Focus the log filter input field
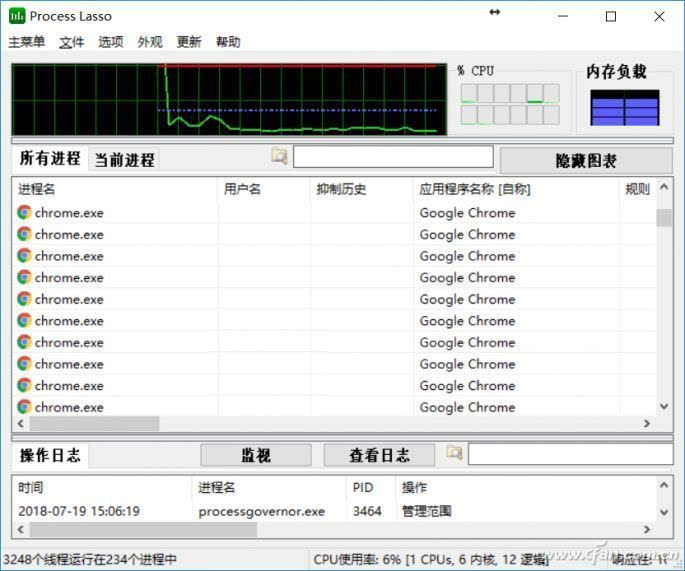685x571 pixels. pos(571,454)
